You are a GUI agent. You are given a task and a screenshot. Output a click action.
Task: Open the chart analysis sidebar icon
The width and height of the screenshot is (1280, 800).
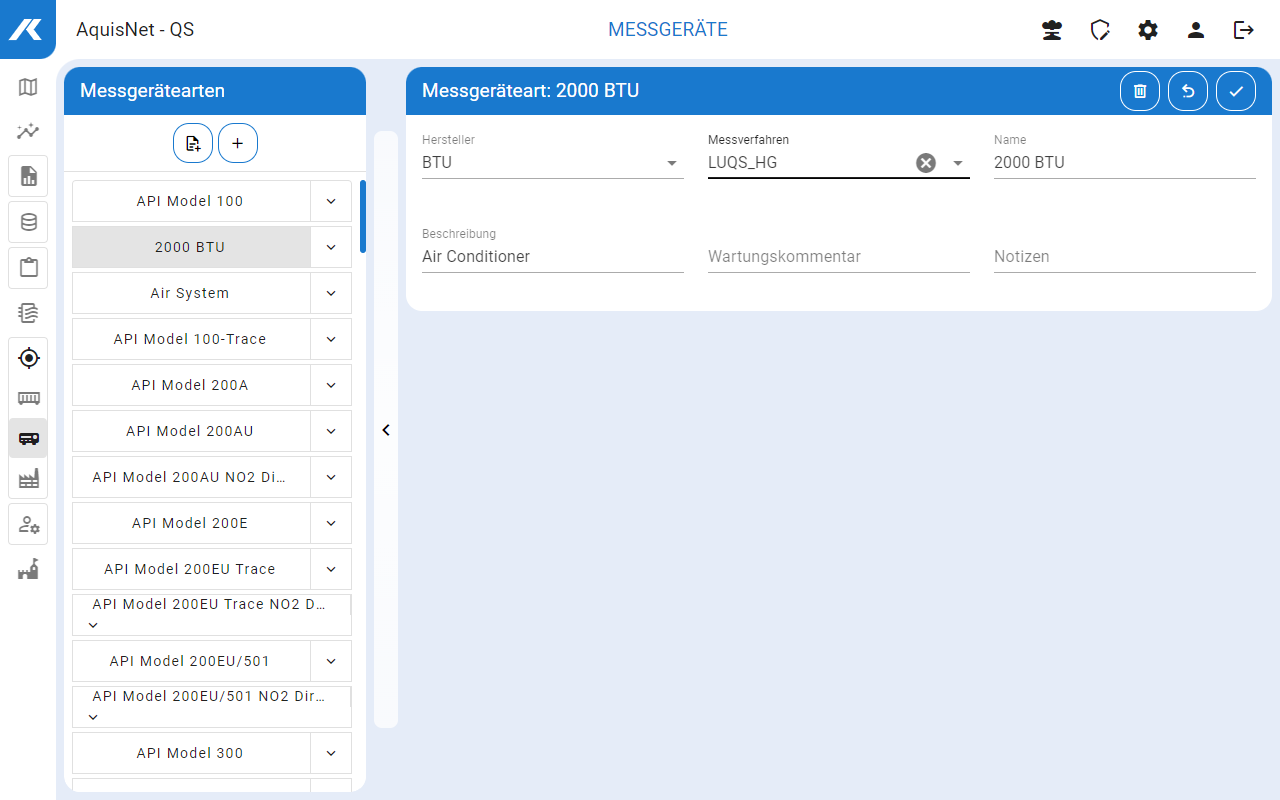(28, 131)
